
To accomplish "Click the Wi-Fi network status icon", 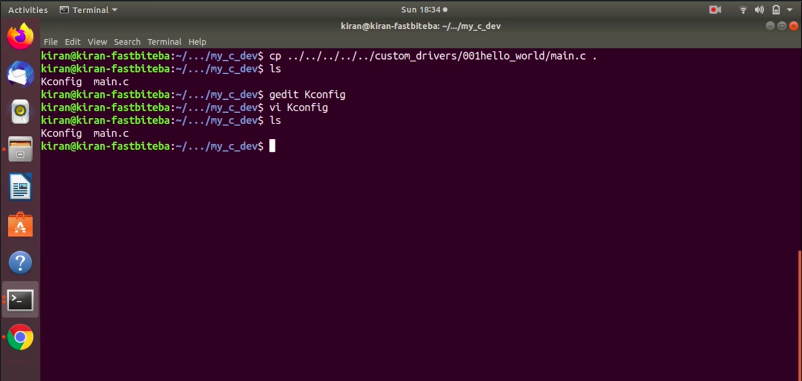I will pyautogui.click(x=743, y=10).
